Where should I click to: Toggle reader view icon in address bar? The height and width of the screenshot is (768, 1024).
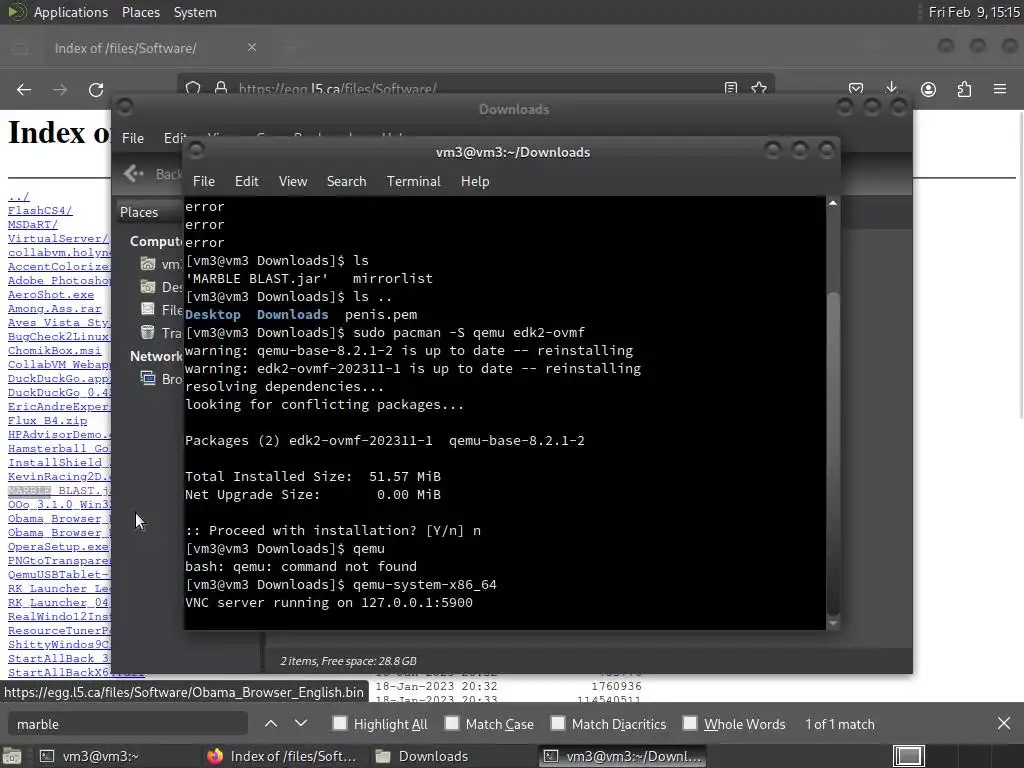click(x=731, y=88)
